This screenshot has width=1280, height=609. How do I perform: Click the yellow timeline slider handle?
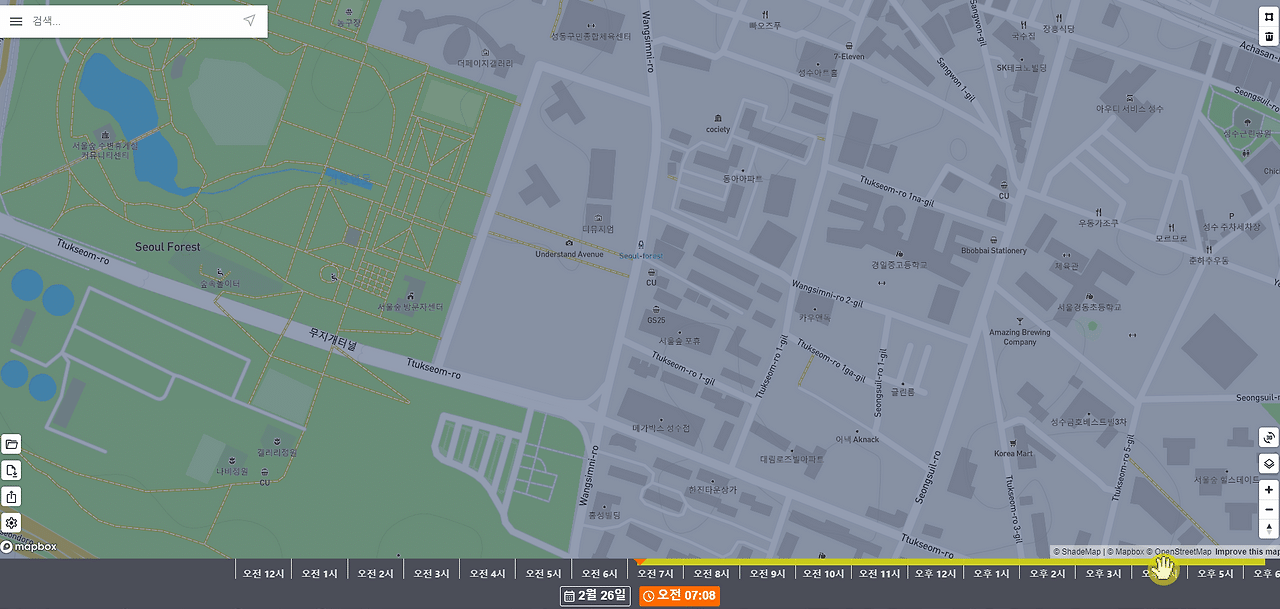pyautogui.click(x=1163, y=570)
